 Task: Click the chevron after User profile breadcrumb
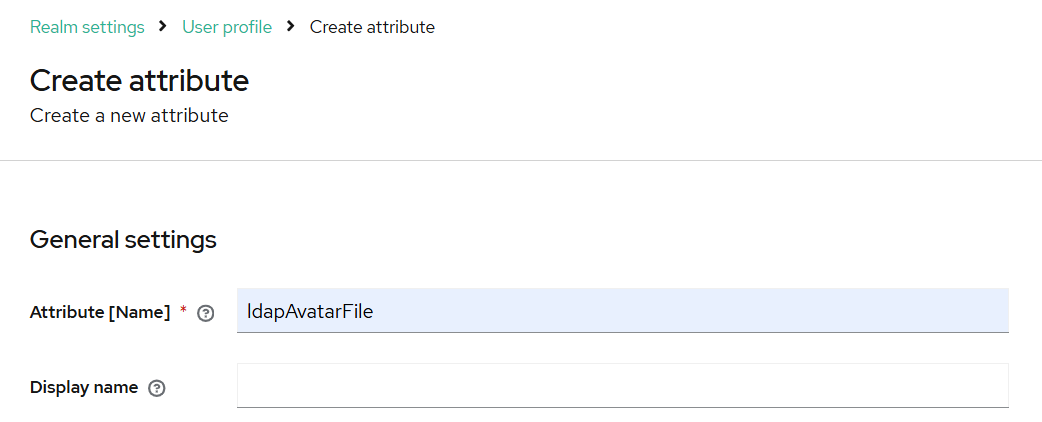point(291,27)
